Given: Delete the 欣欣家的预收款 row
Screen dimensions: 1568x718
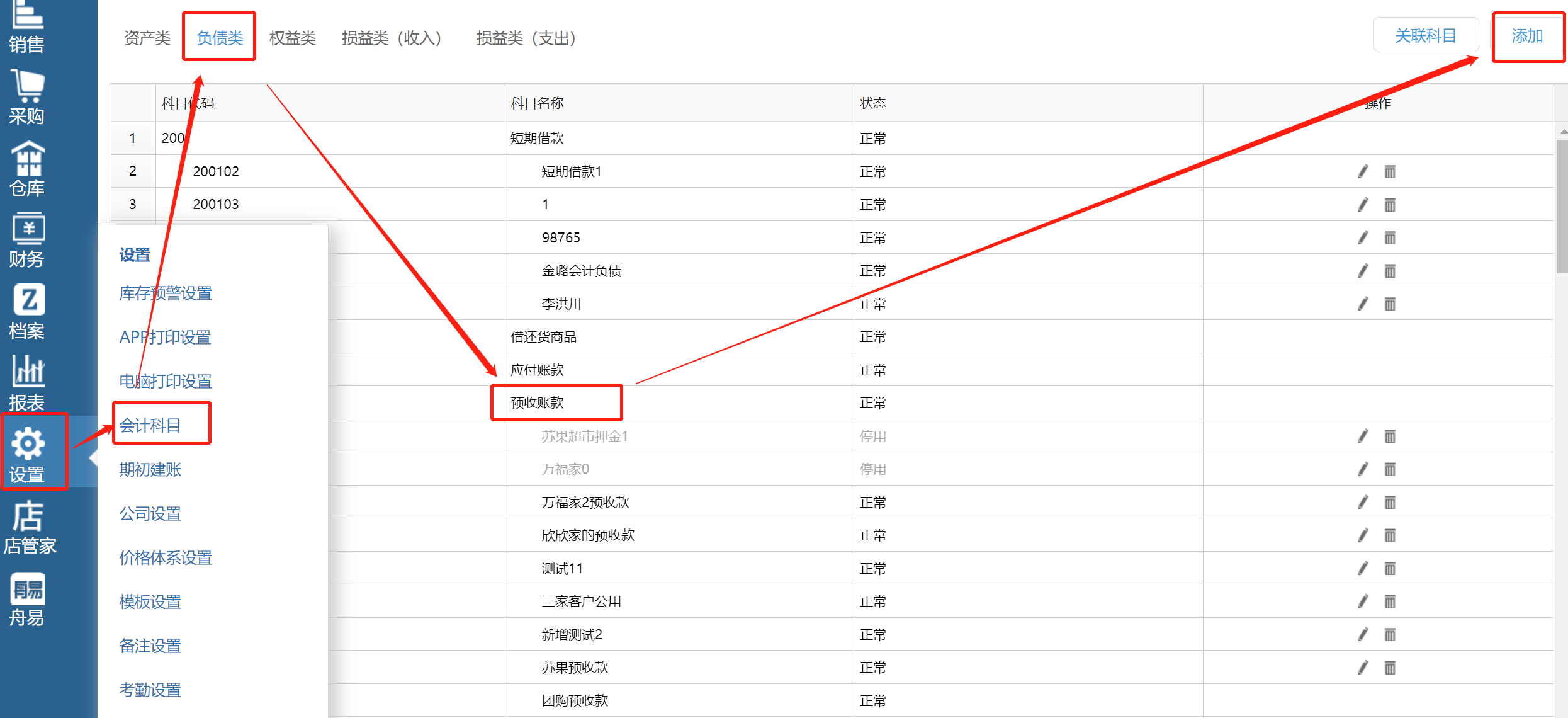Looking at the screenshot, I should pyautogui.click(x=1390, y=535).
